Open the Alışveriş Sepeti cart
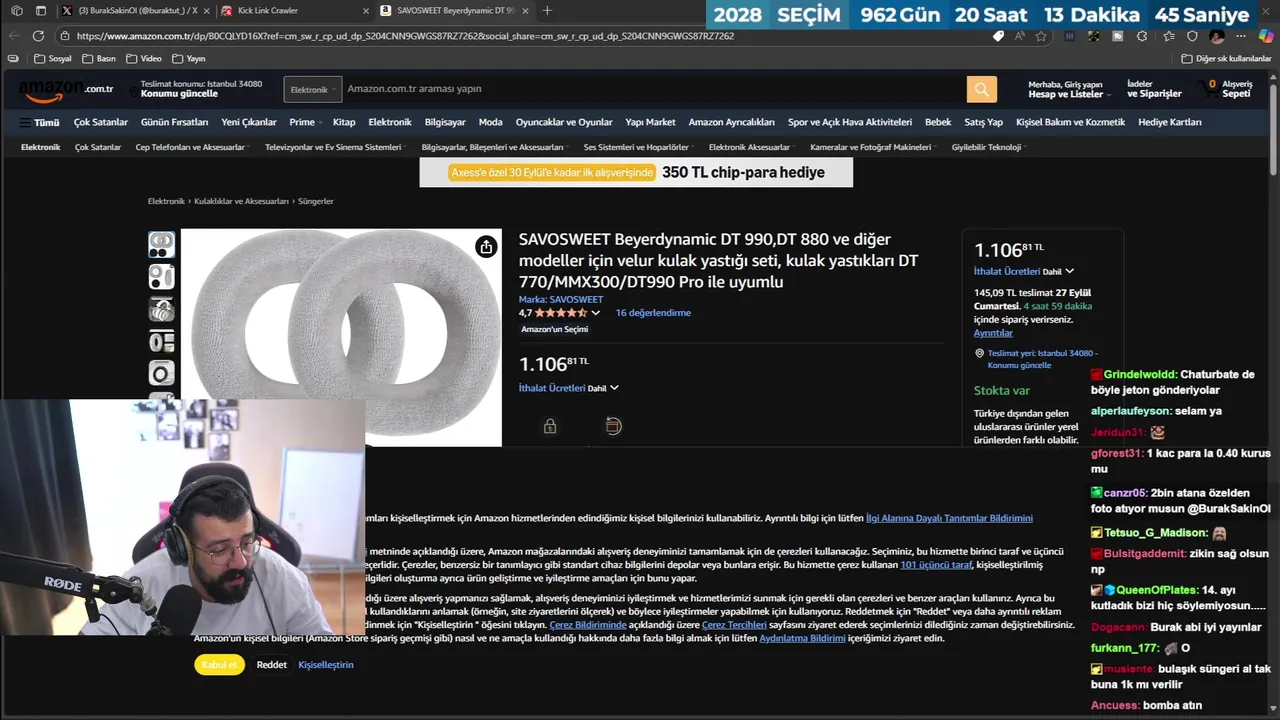Image resolution: width=1280 pixels, height=720 pixels. click(1226, 89)
